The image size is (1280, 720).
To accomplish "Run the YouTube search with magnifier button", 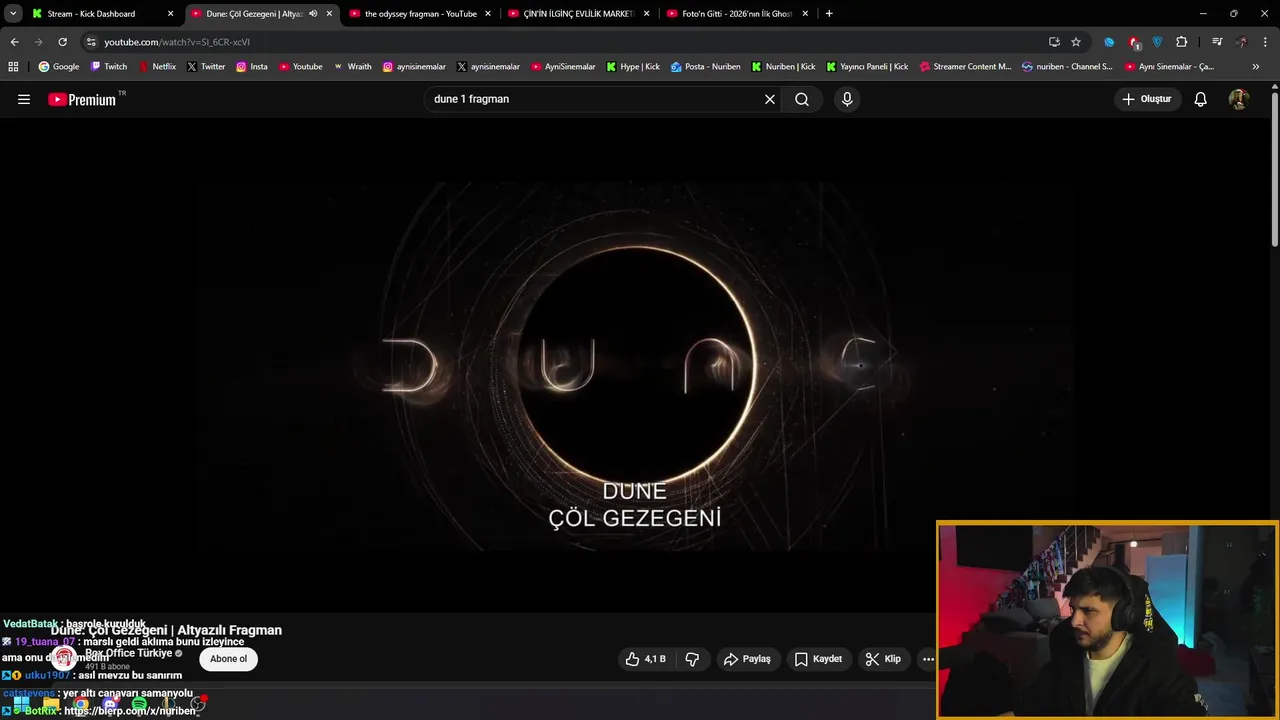I will tap(802, 99).
